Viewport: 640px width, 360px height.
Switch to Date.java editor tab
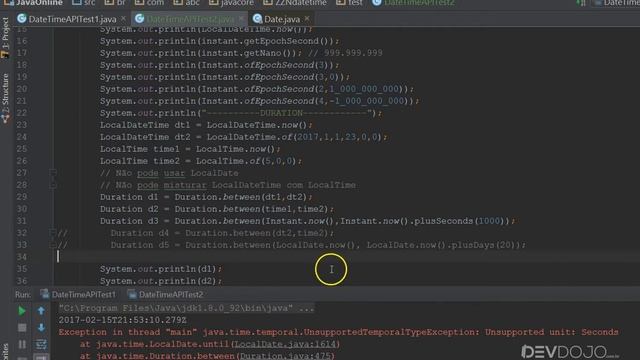[282, 19]
